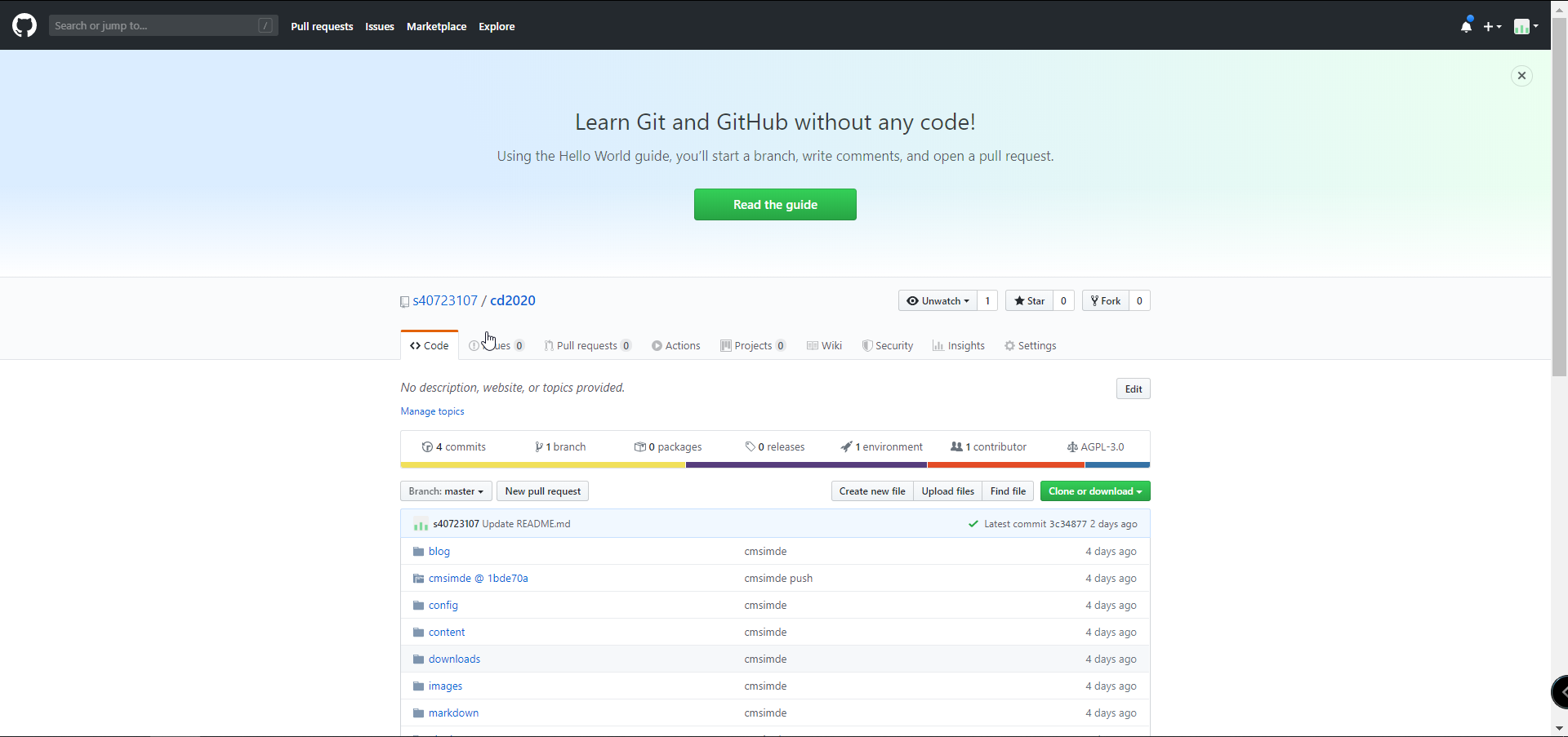Dismiss the Learn Git banner
The image size is (1568, 737).
tap(1521, 76)
